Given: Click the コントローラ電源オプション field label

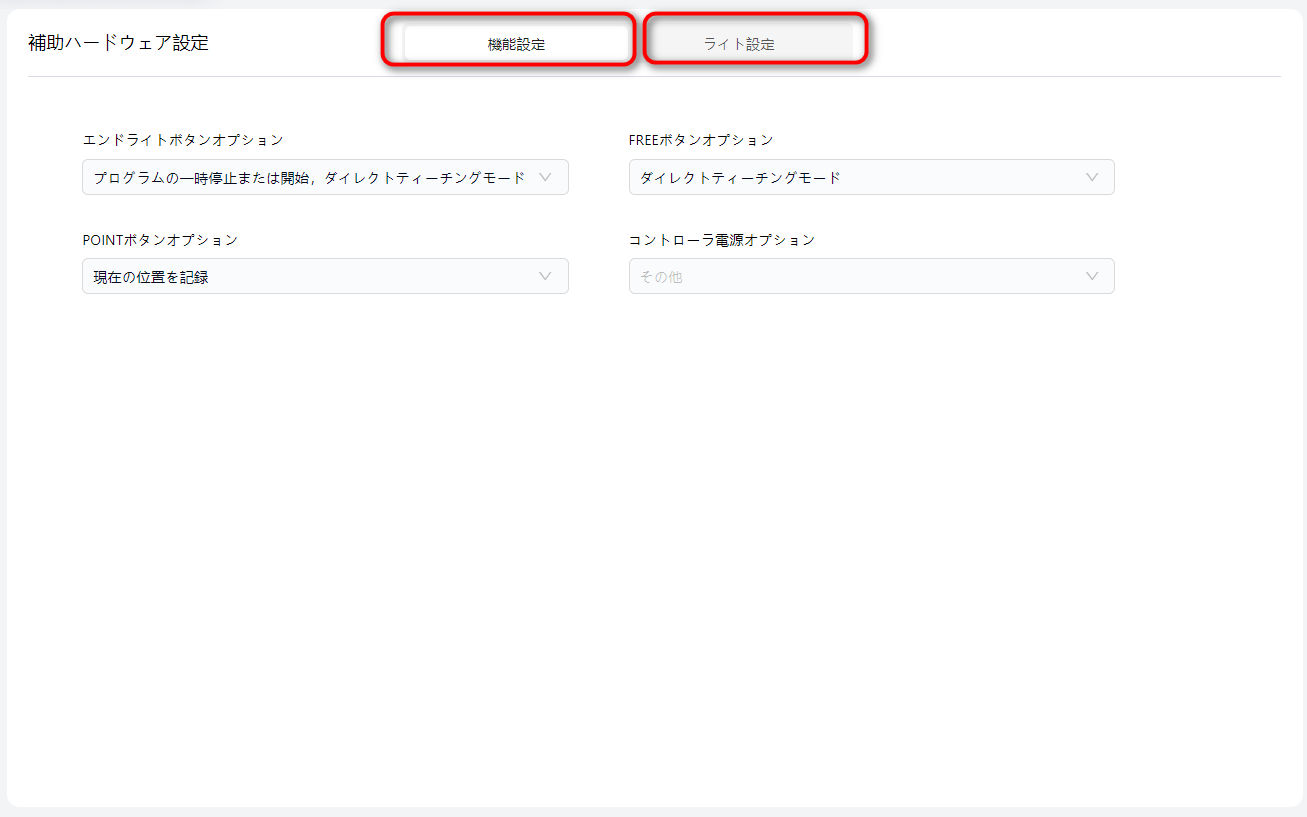Looking at the screenshot, I should point(722,240).
